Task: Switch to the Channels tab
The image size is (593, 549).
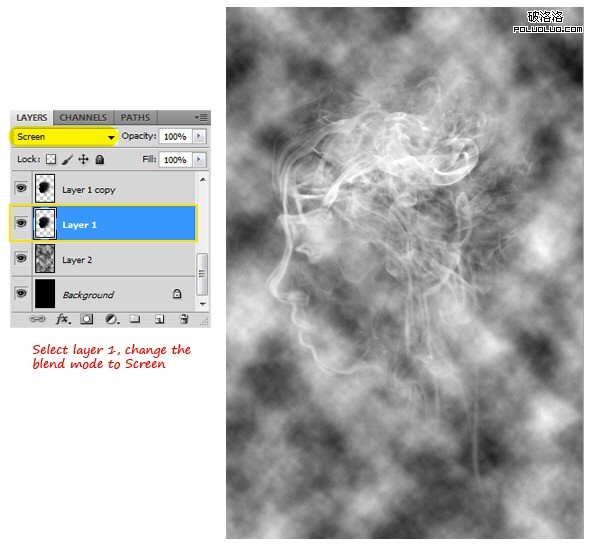Action: point(83,118)
